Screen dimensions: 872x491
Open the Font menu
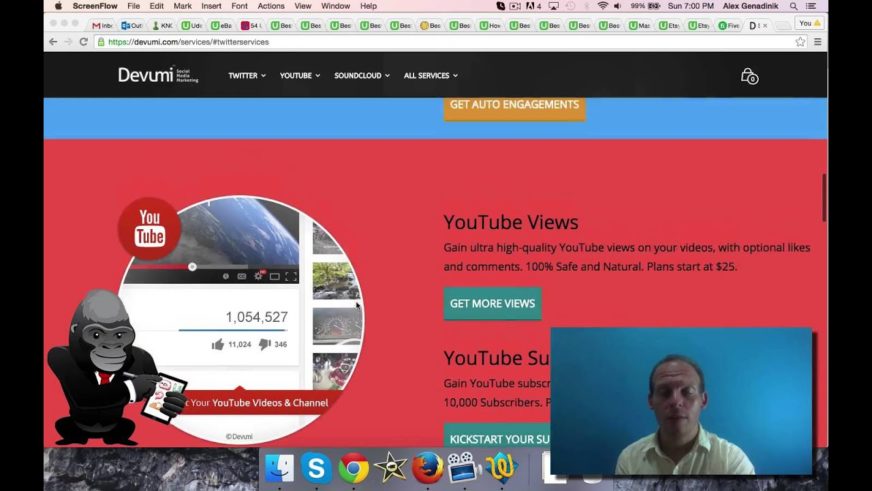pos(239,6)
